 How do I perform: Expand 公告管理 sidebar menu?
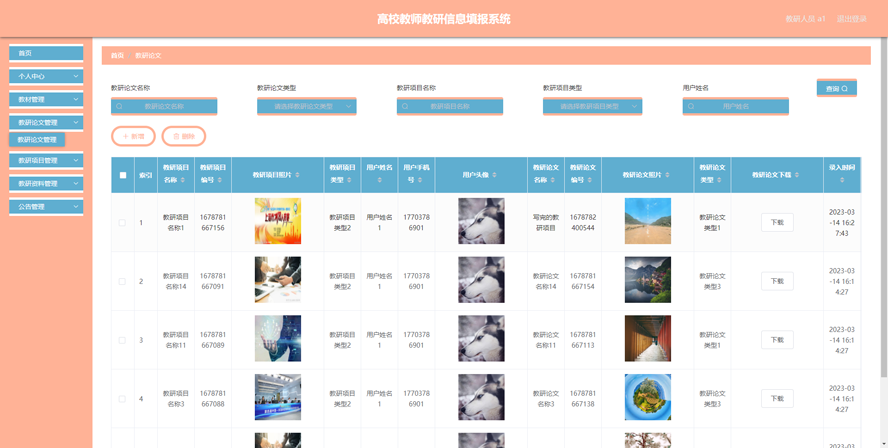coord(46,207)
